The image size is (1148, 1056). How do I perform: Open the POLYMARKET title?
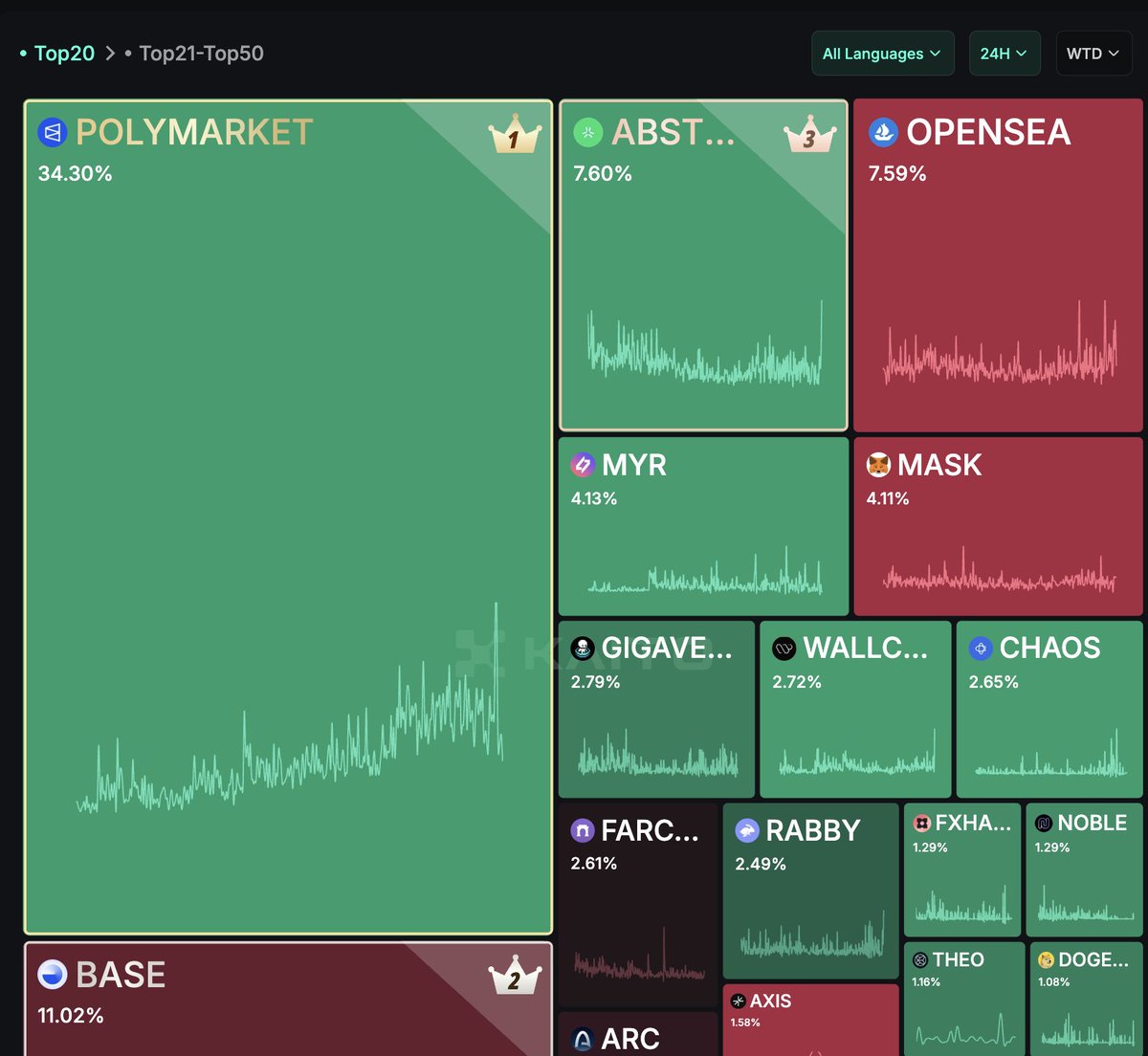[194, 132]
